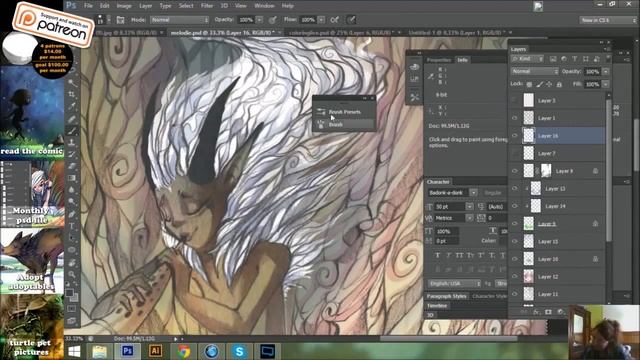Switch to the Properties tab

click(x=439, y=60)
